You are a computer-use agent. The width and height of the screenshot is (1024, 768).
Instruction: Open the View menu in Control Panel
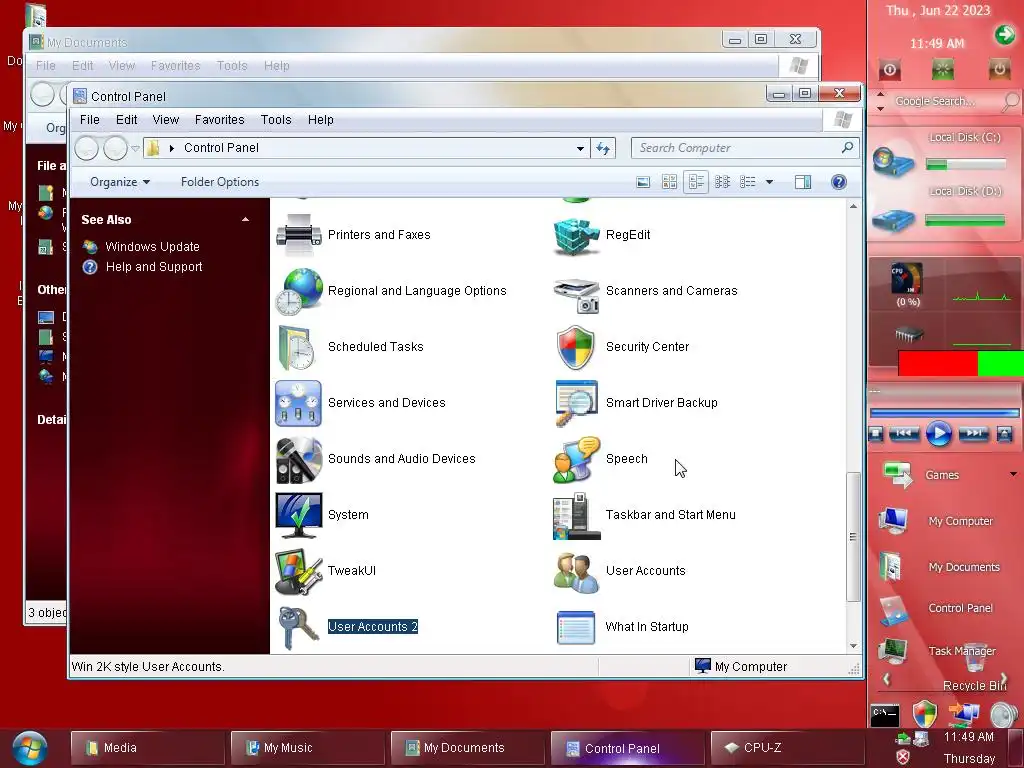pyautogui.click(x=165, y=120)
